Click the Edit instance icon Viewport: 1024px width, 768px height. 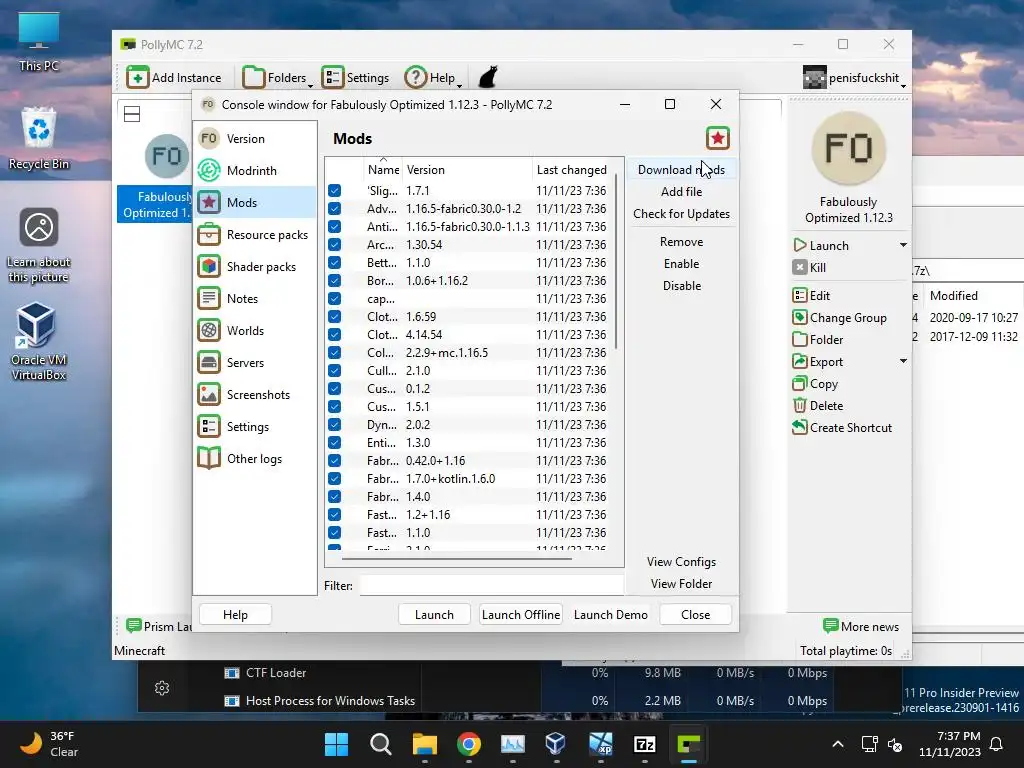tap(799, 295)
